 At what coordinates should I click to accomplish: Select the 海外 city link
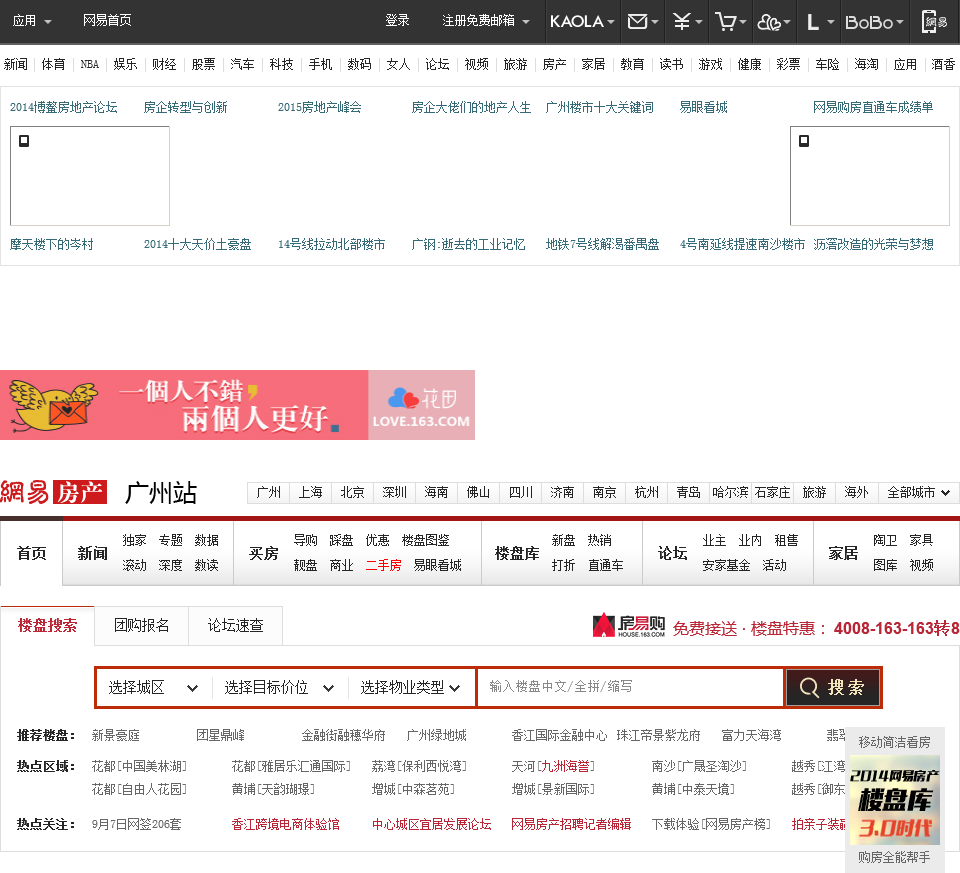click(856, 492)
